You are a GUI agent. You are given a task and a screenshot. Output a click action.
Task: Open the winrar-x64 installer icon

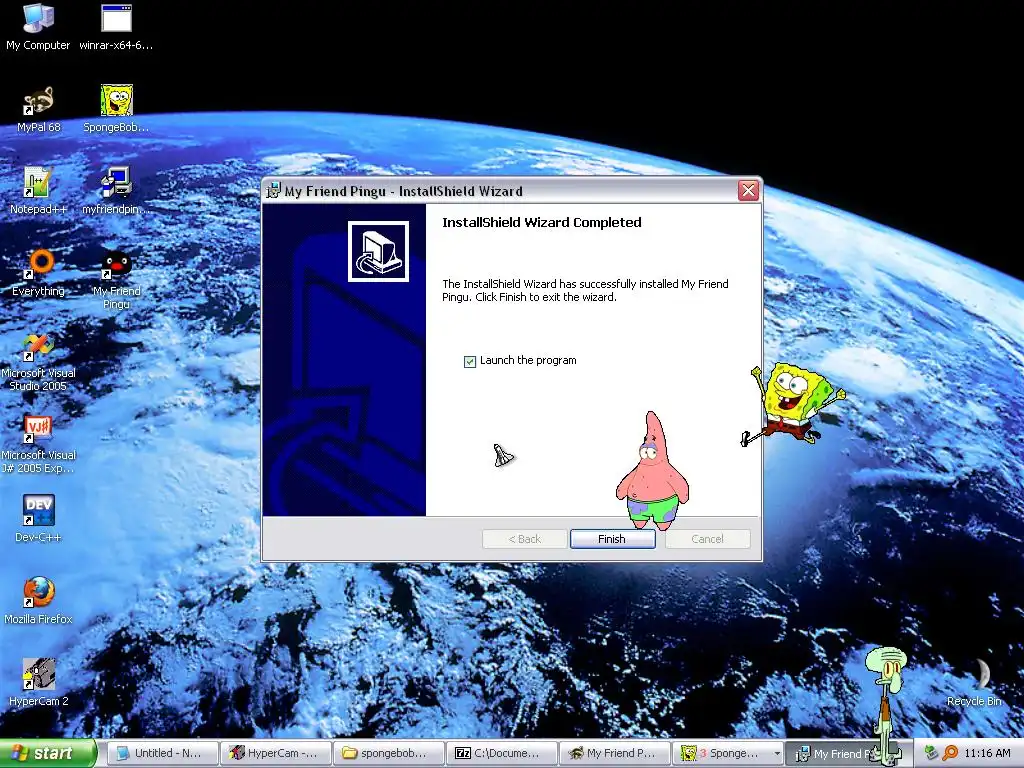click(116, 27)
